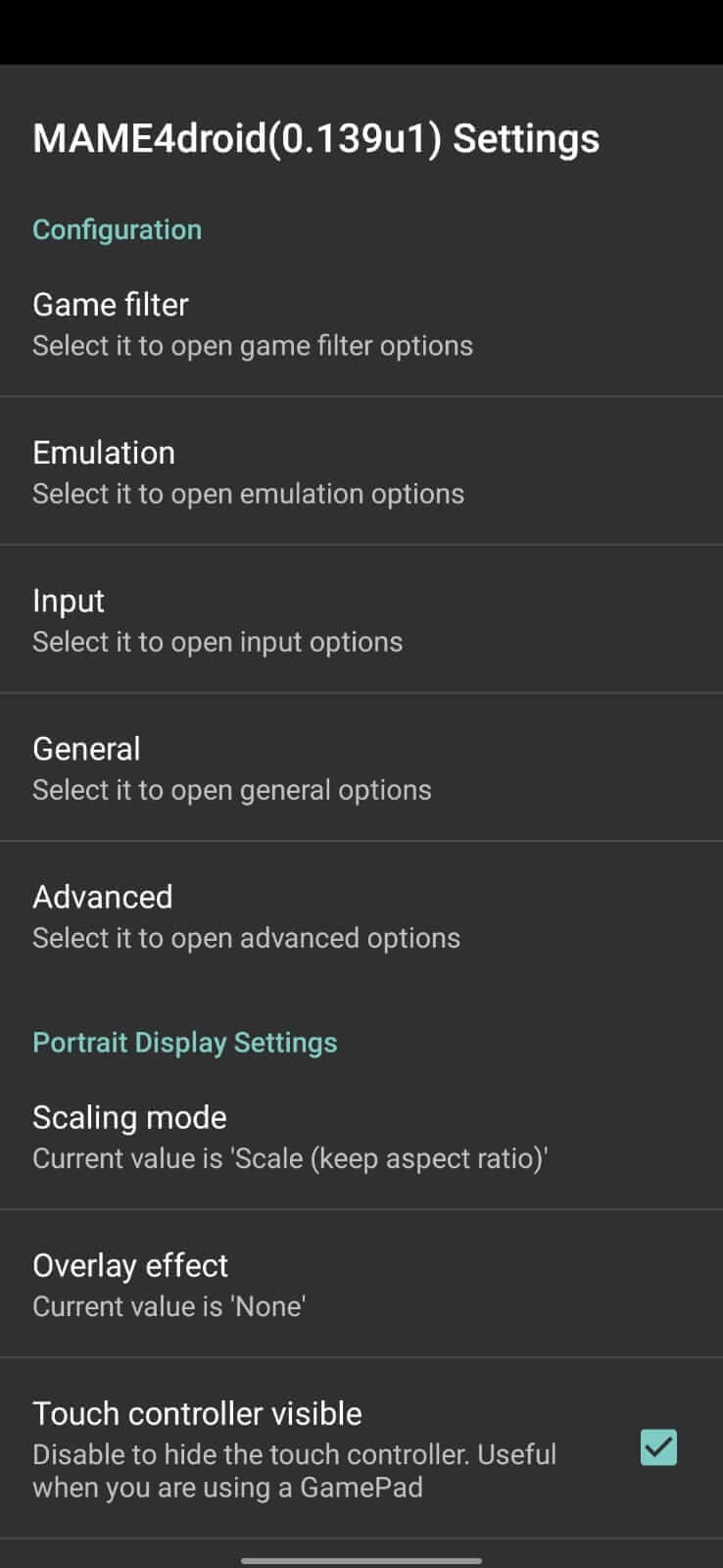This screenshot has width=723, height=1568.
Task: Uncheck the Touch controller visible checkbox
Action: (x=658, y=1447)
